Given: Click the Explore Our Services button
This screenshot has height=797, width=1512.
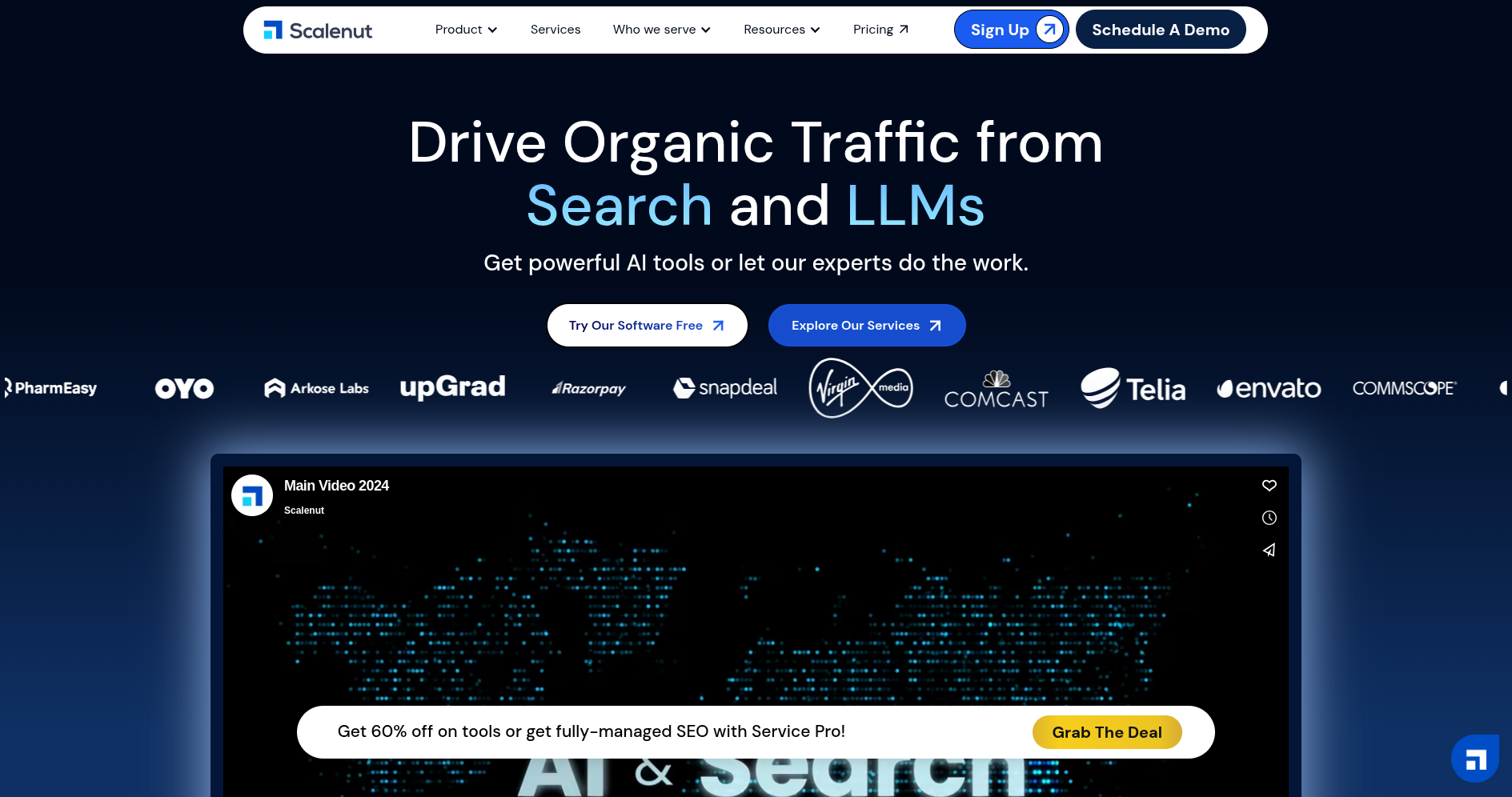Looking at the screenshot, I should 867,326.
